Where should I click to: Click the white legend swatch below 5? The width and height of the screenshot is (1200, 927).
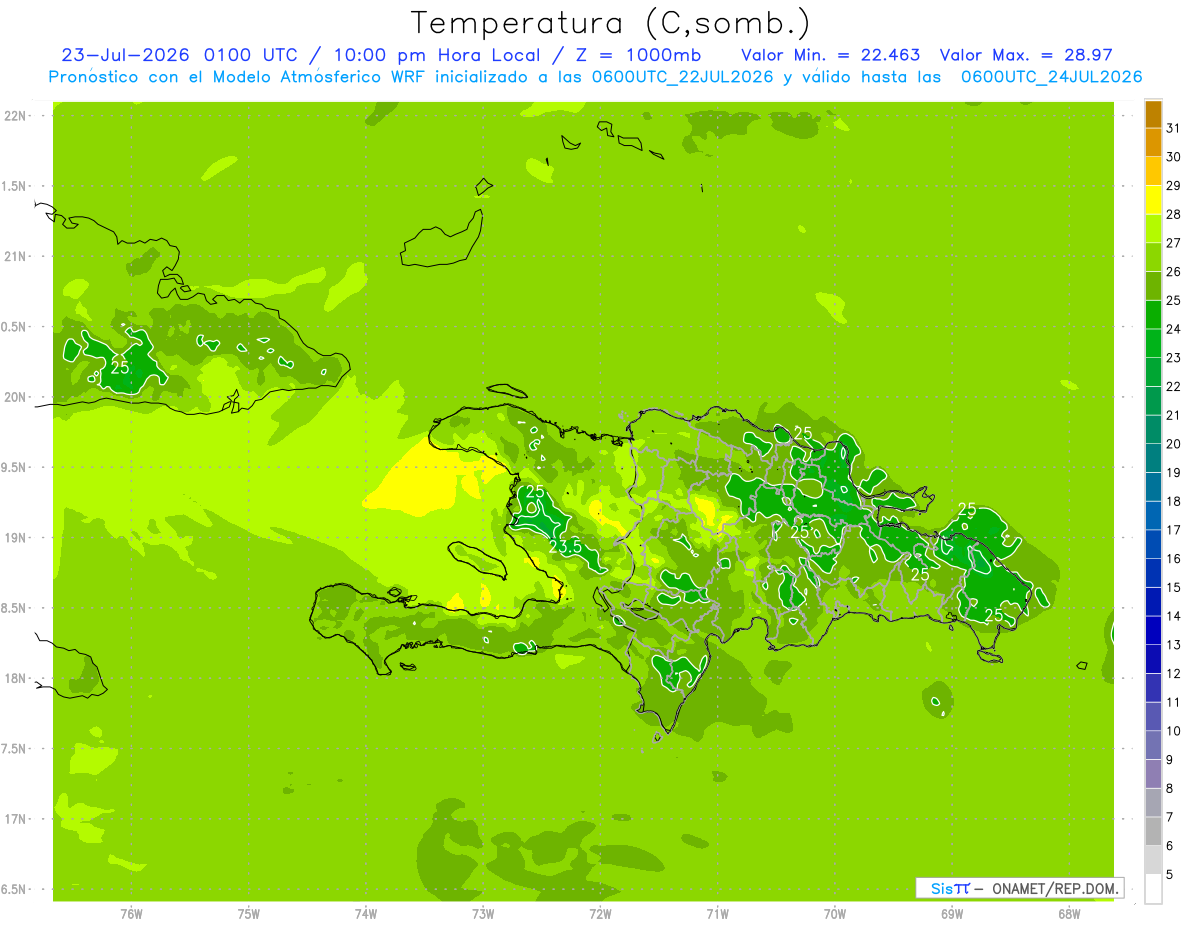[x=1153, y=889]
